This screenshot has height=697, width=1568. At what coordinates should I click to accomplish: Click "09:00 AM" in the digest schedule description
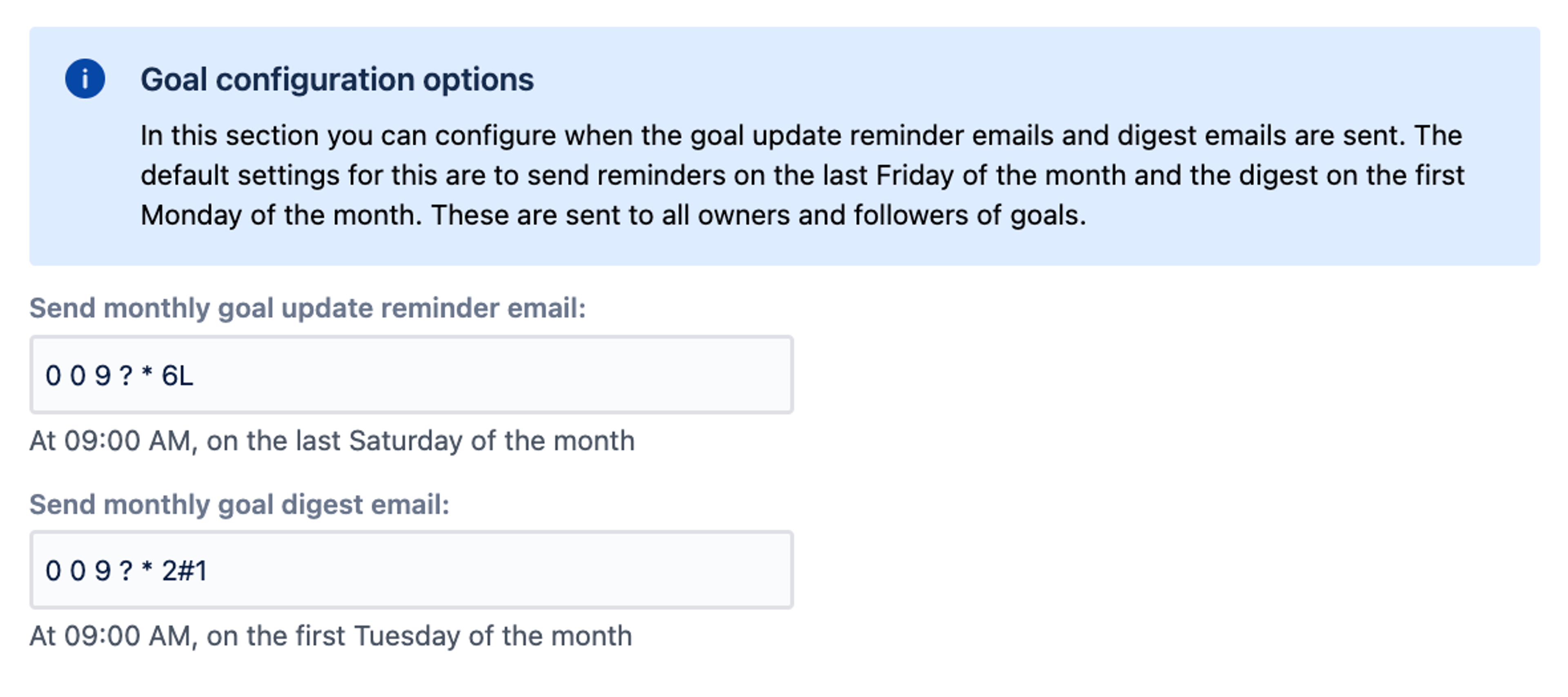pyautogui.click(x=127, y=636)
